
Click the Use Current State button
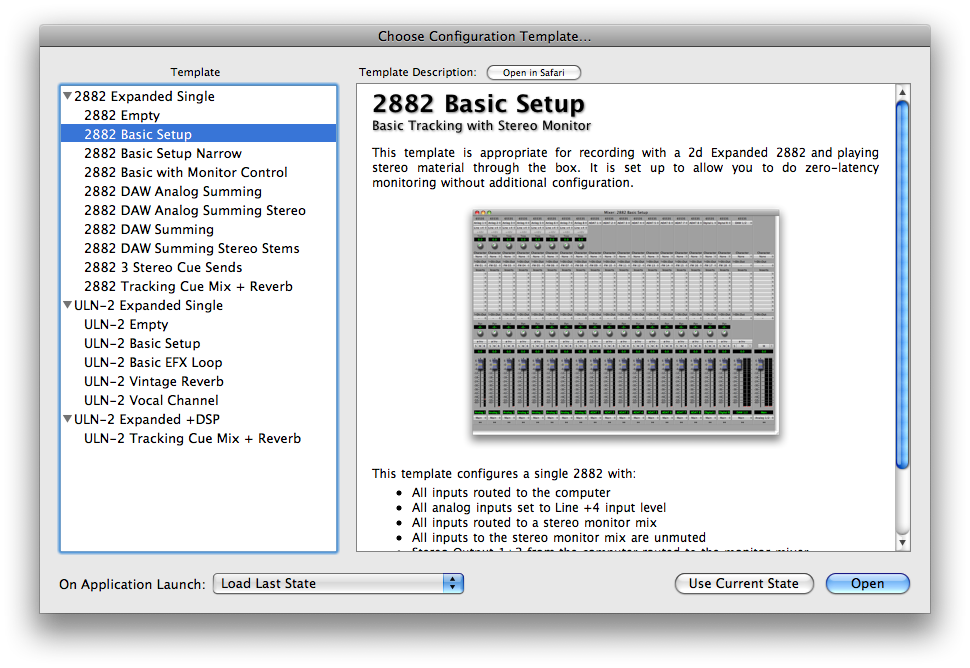[744, 583]
